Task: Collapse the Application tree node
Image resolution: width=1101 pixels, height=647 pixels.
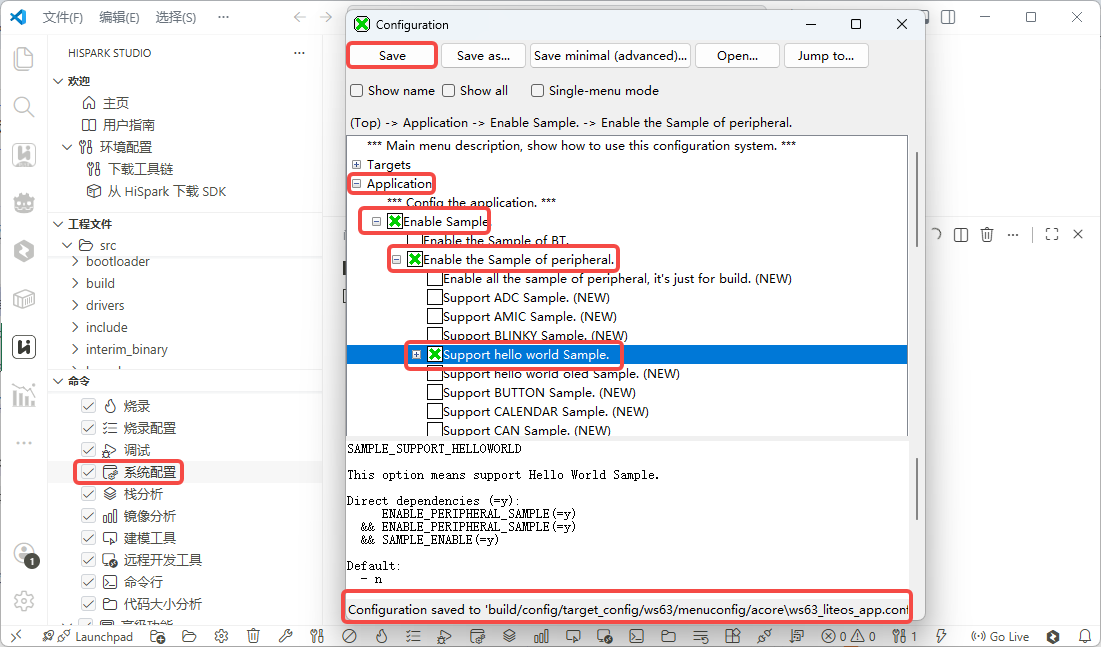Action: (356, 183)
